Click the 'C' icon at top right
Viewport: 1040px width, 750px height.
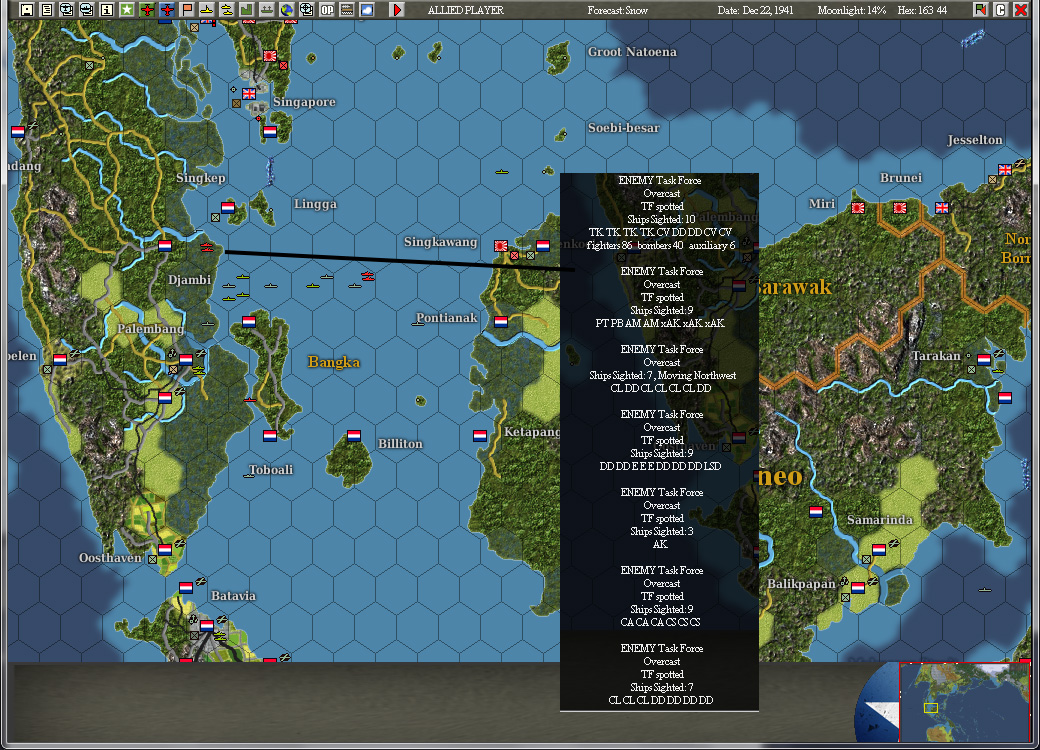[x=1000, y=10]
